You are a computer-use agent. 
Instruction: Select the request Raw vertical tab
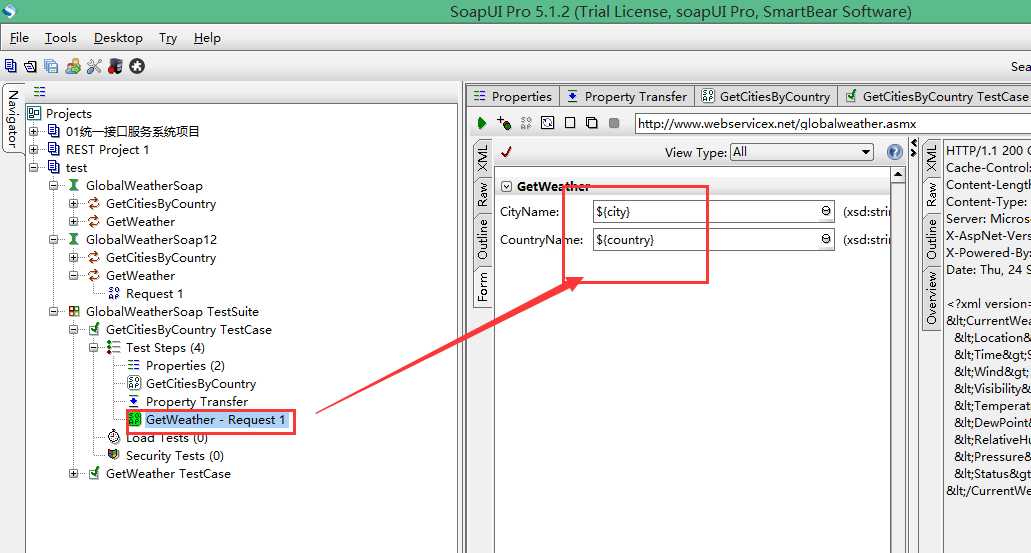pos(483,195)
